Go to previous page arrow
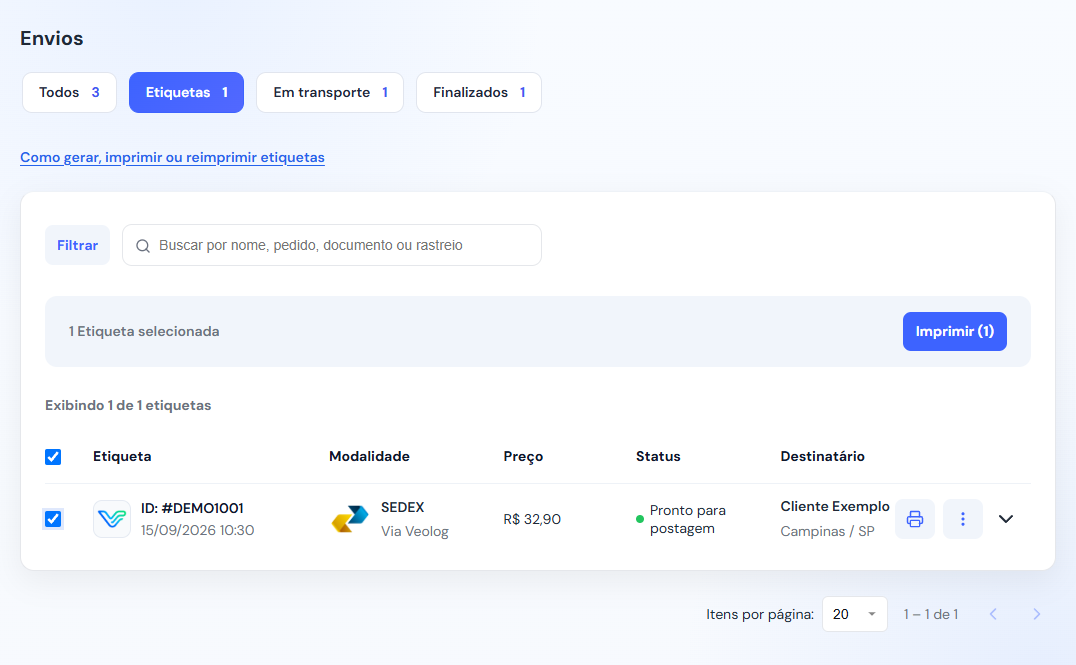This screenshot has width=1076, height=665. [x=993, y=614]
